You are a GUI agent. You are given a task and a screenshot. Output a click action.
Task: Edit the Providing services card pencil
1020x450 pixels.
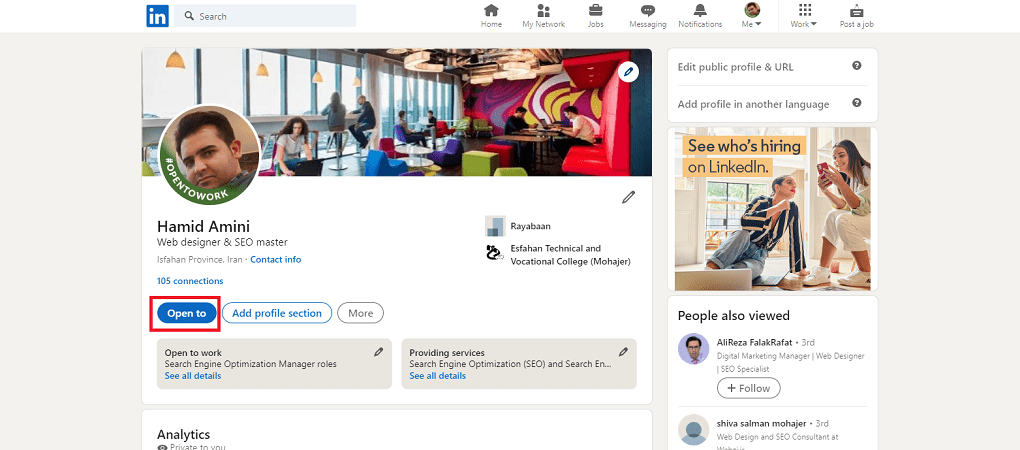623,352
